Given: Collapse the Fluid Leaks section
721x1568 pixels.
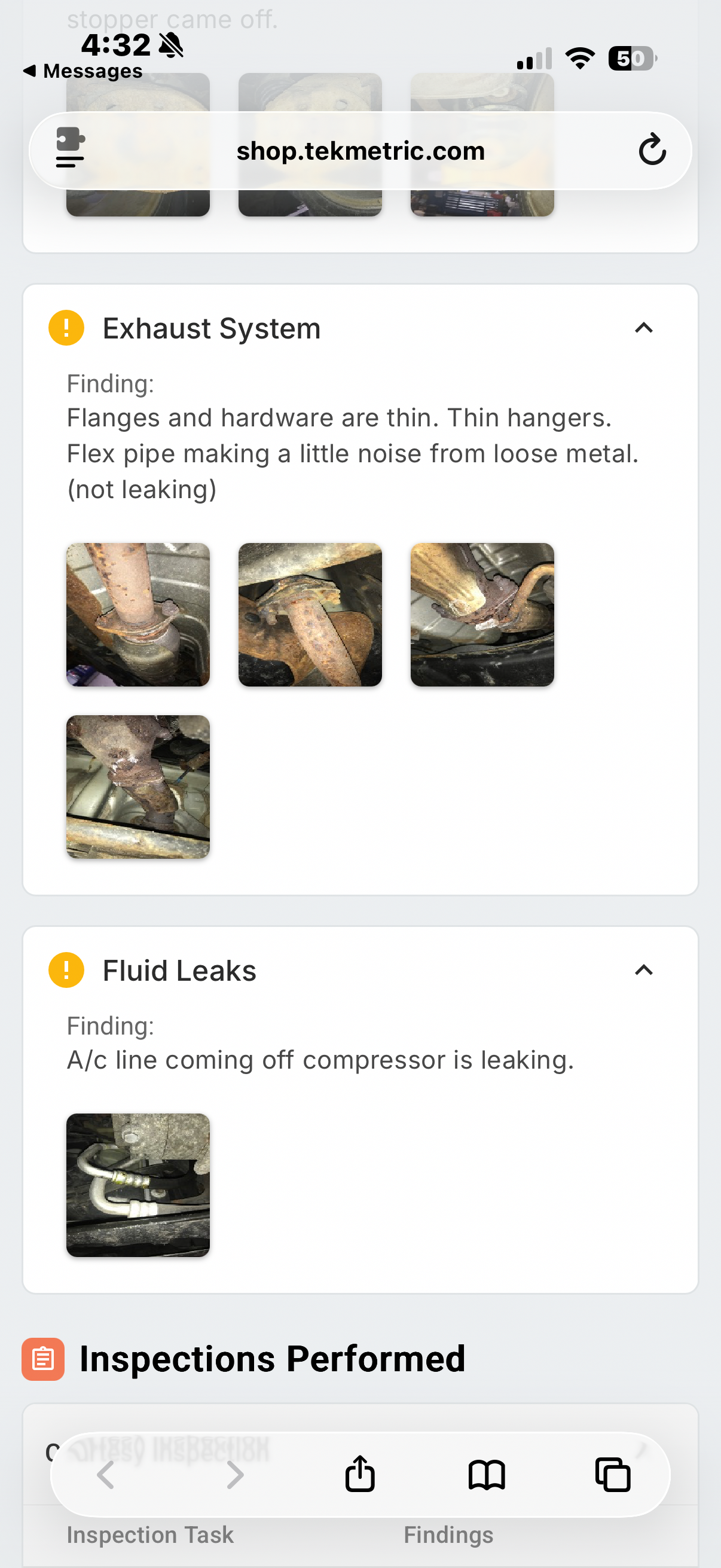Looking at the screenshot, I should 643,969.
